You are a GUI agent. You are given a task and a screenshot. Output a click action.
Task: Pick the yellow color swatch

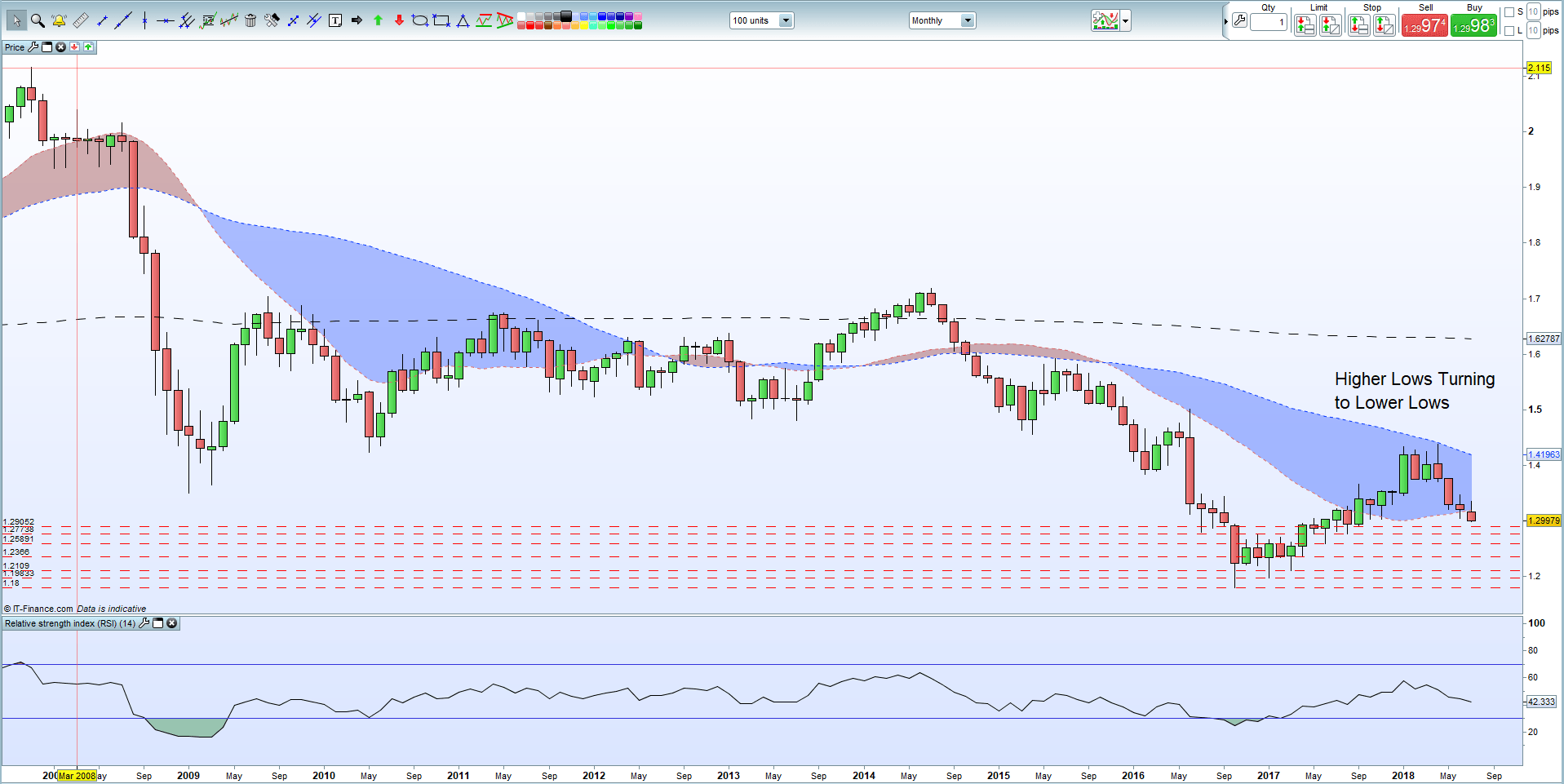pyautogui.click(x=584, y=25)
